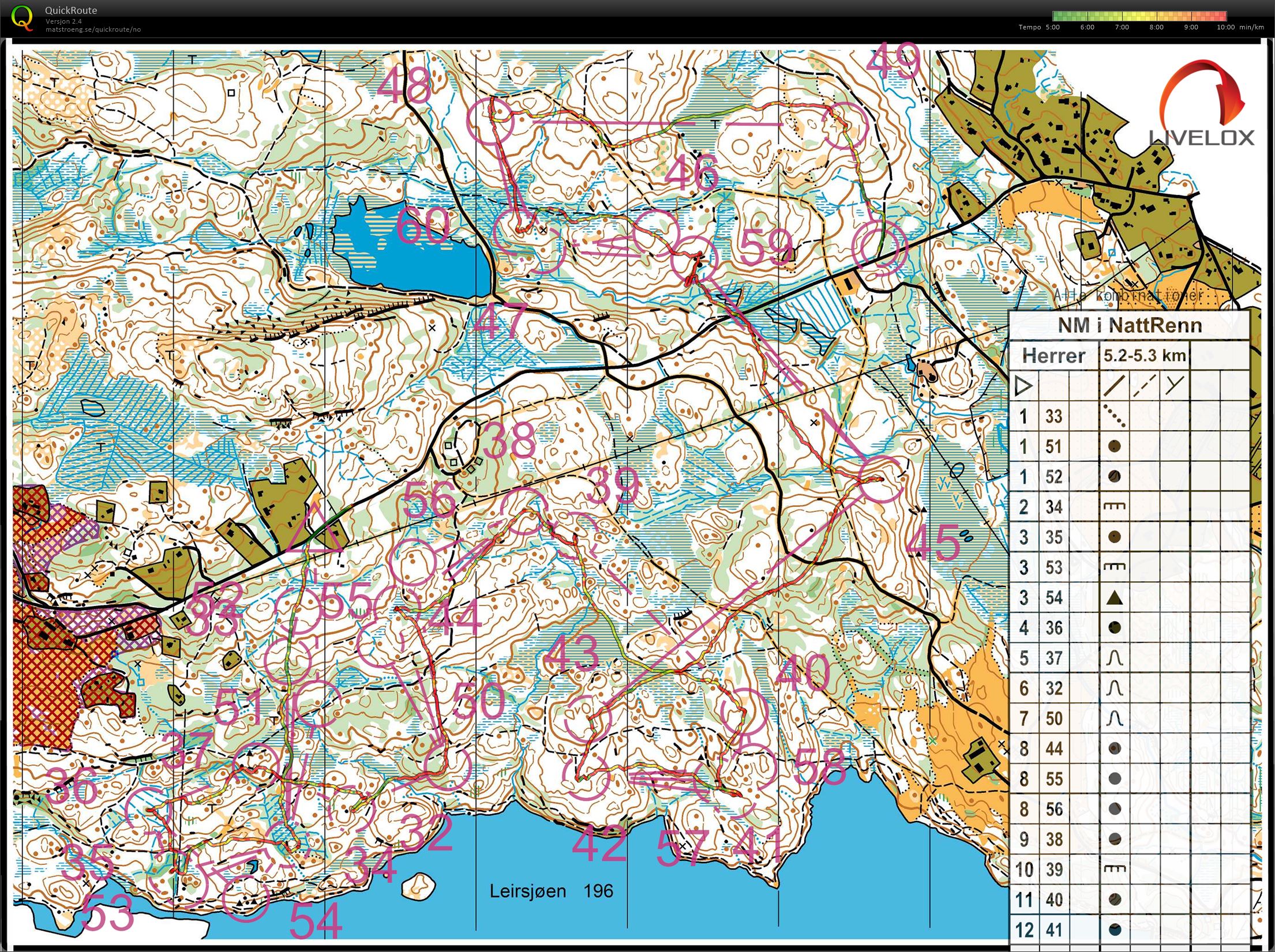Click the cliff symbol for control 53

click(1114, 567)
